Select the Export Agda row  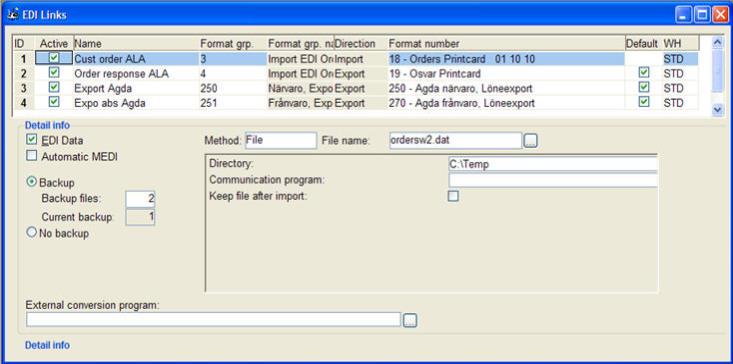pyautogui.click(x=355, y=88)
